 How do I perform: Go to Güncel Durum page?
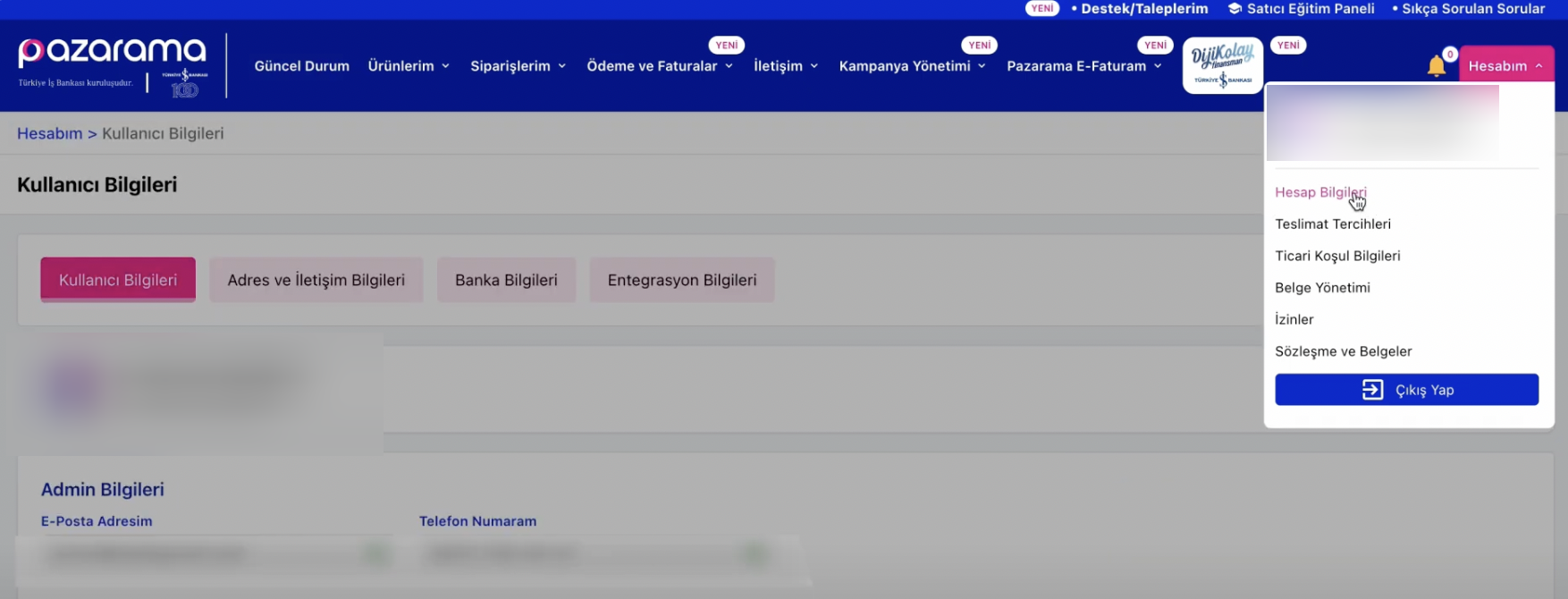pyautogui.click(x=301, y=66)
